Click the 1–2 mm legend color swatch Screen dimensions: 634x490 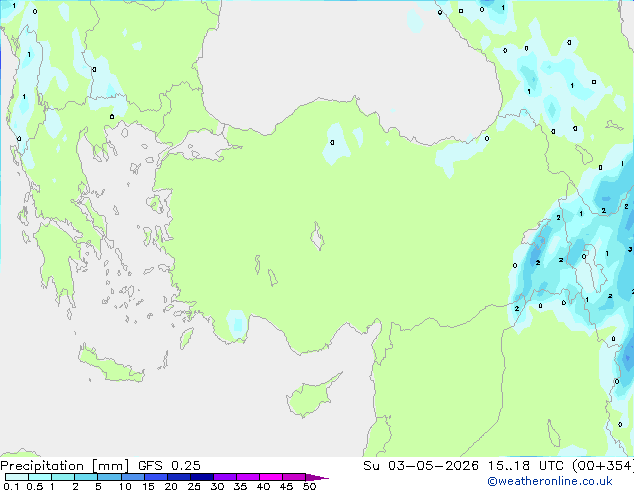coord(63,477)
